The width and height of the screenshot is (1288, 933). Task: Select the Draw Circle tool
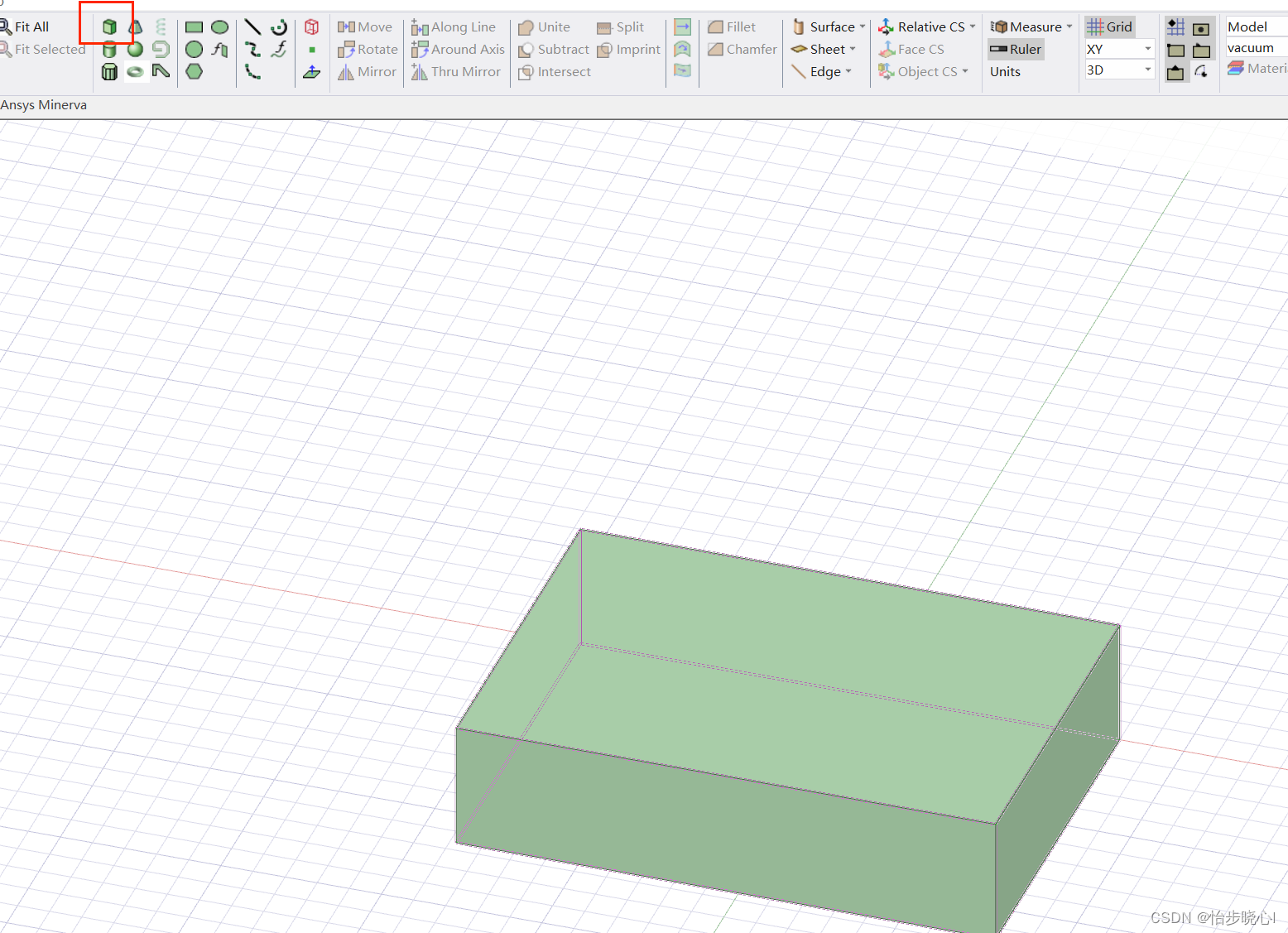click(195, 50)
